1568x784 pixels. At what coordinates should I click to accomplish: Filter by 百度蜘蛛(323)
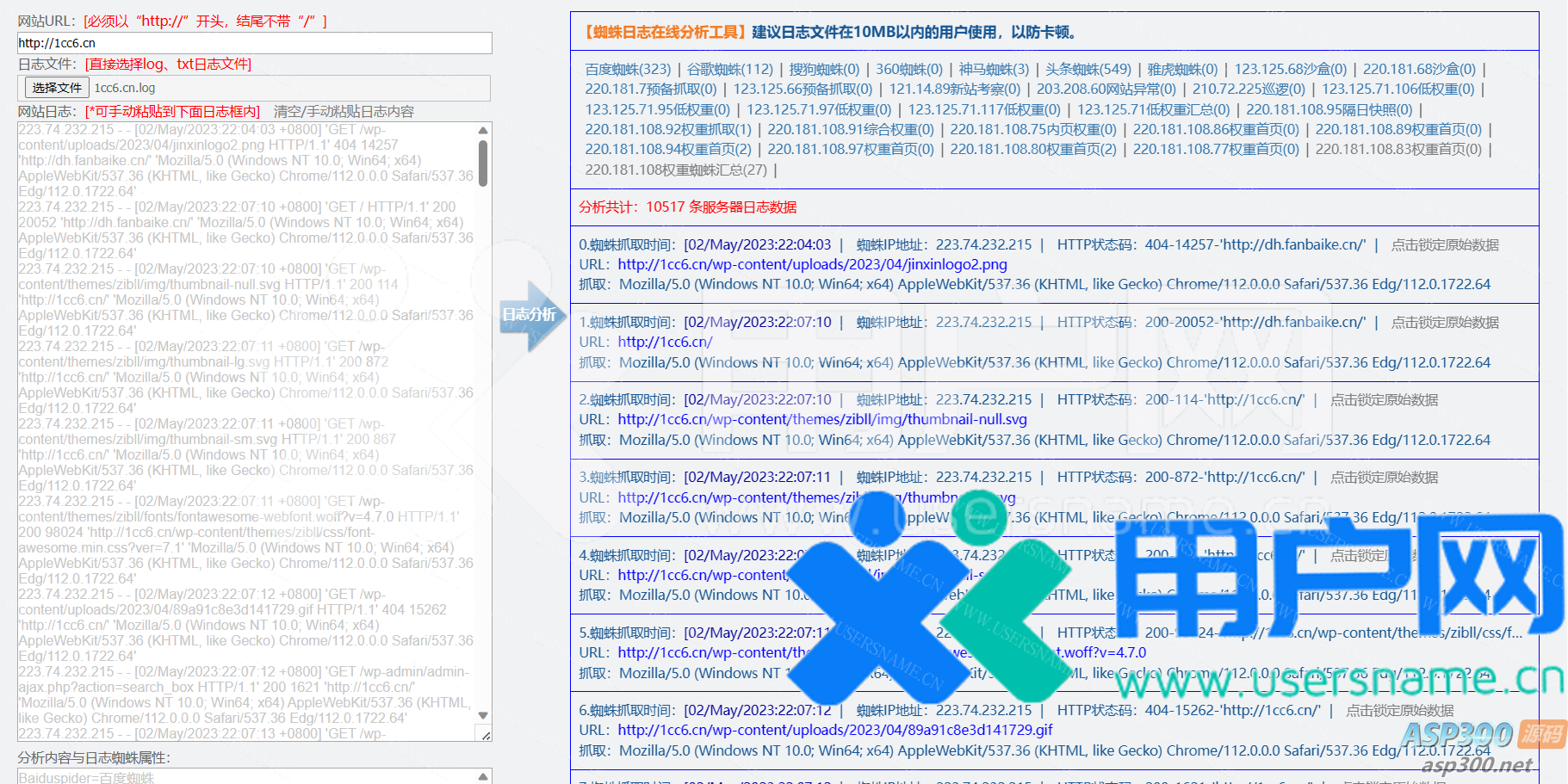click(628, 69)
